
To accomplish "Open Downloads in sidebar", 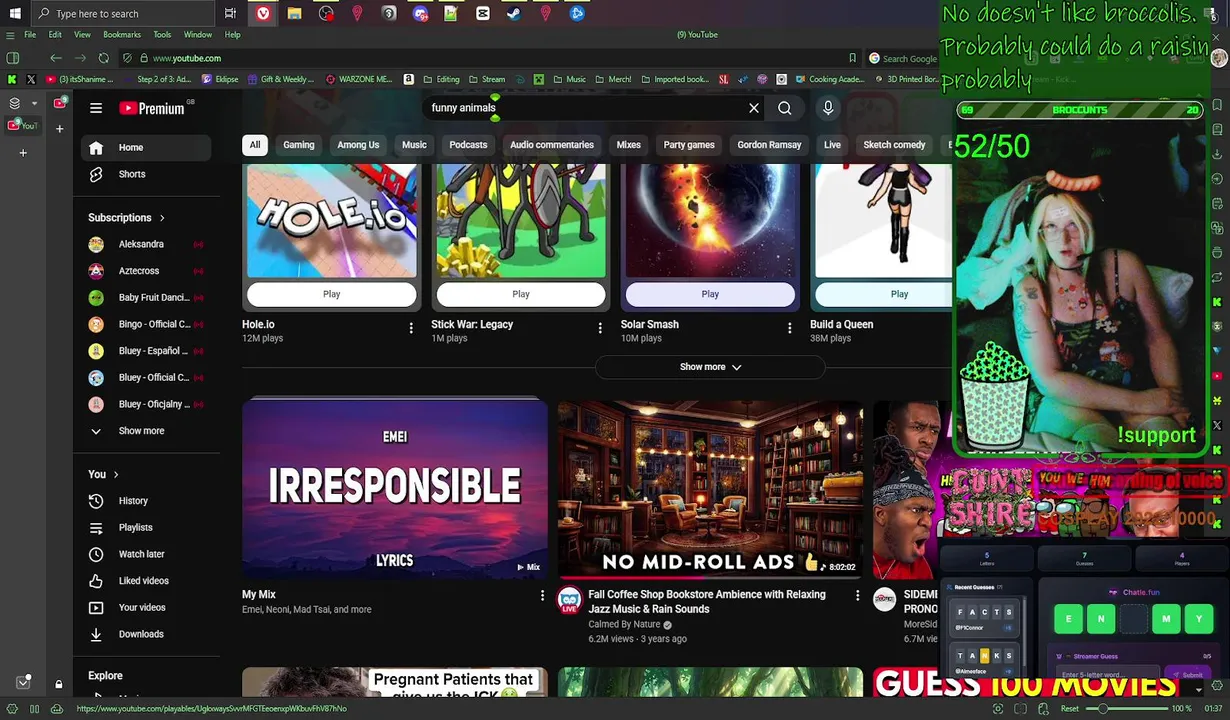I will coord(146,634).
